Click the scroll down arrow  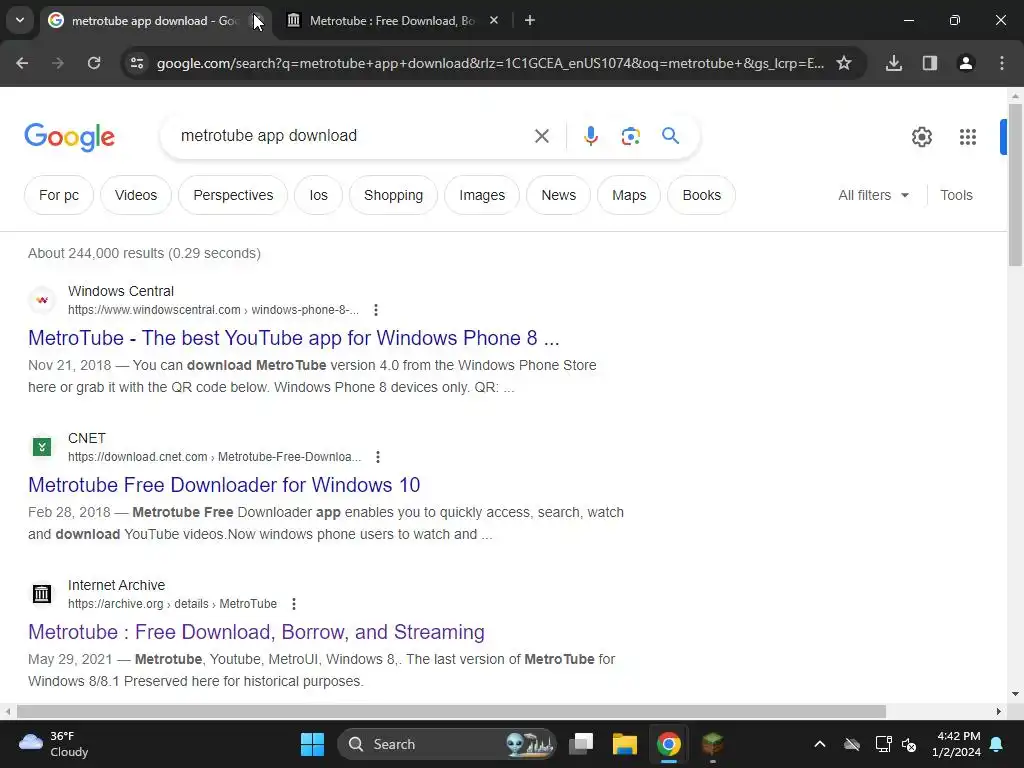(x=1015, y=694)
